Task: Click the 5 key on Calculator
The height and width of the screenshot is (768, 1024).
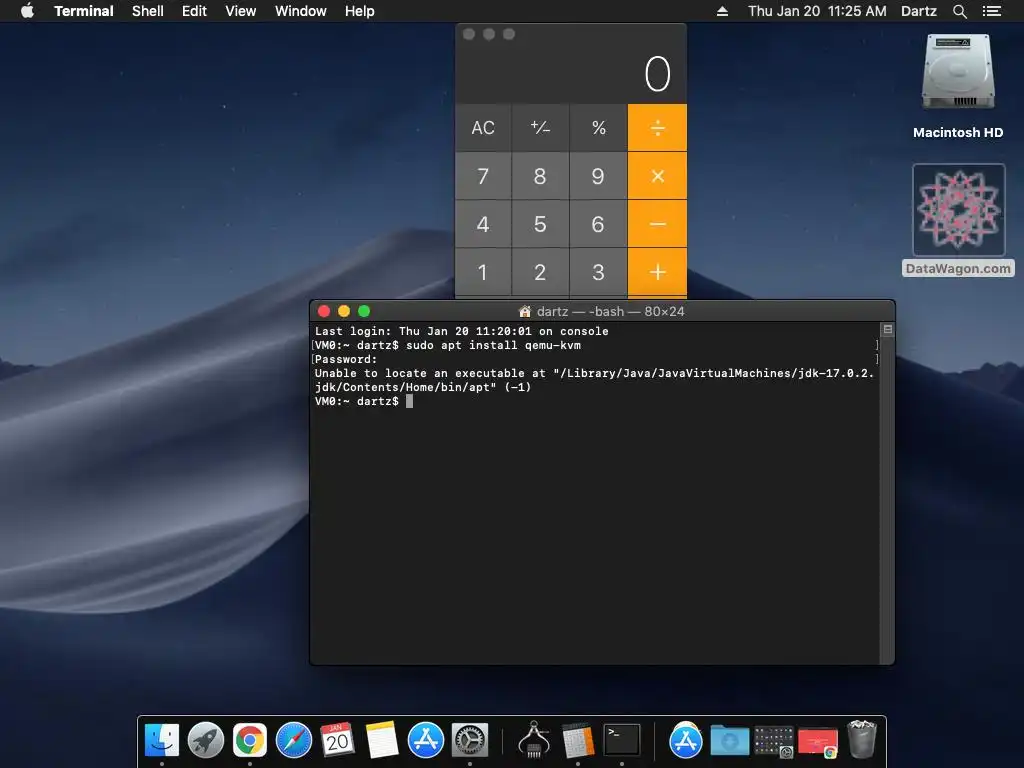Action: (x=540, y=224)
